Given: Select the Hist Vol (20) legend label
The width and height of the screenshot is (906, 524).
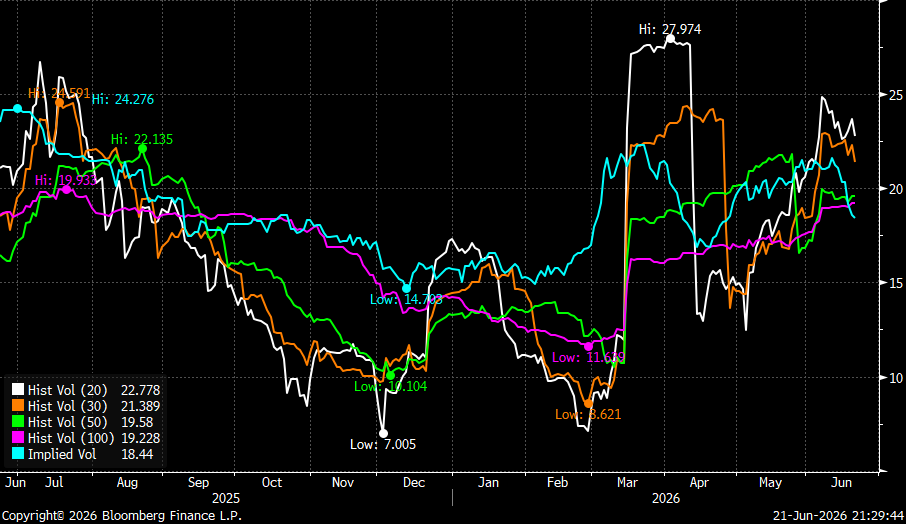Looking at the screenshot, I should pyautogui.click(x=68, y=390).
